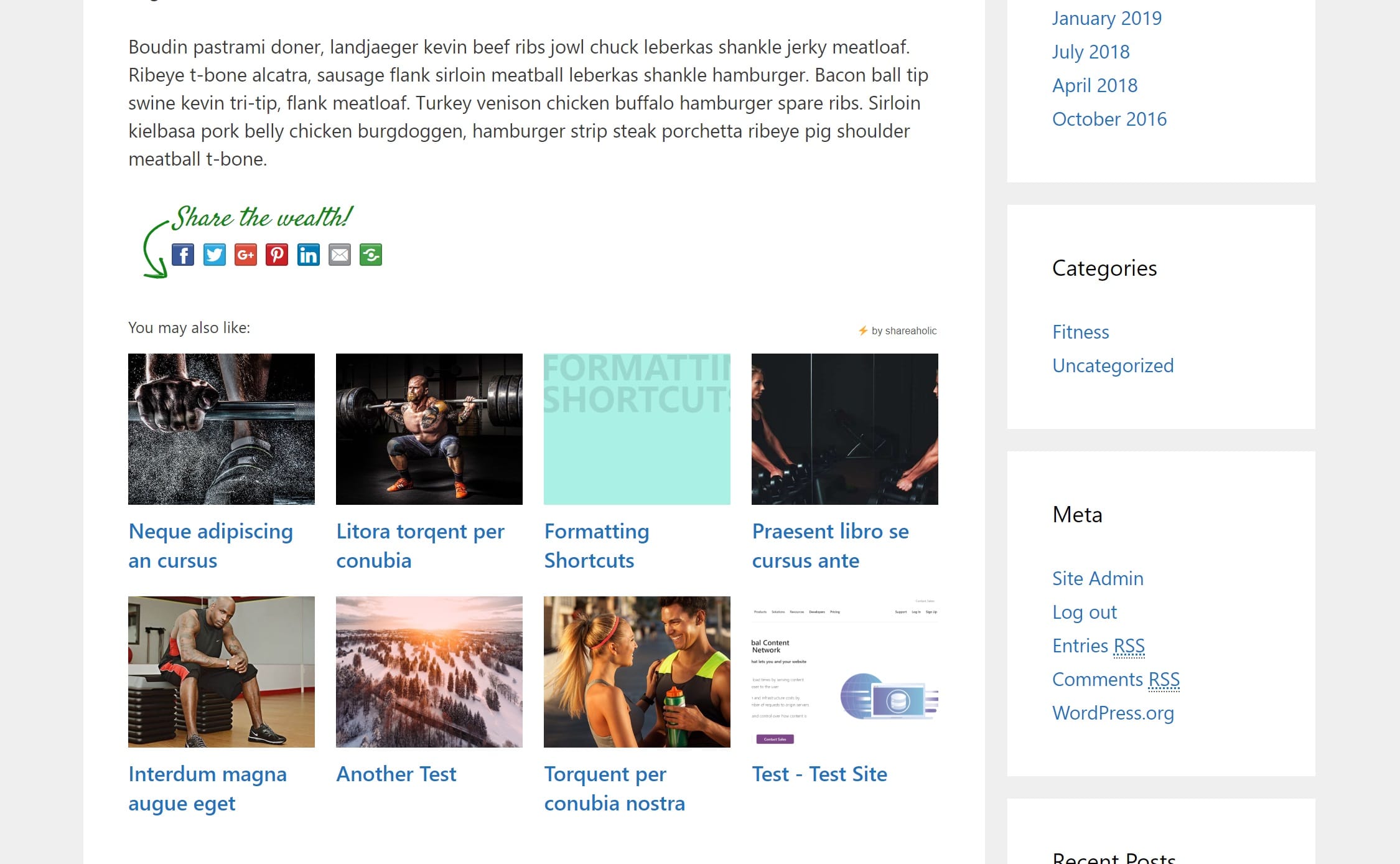Open the Fitness category link

coord(1080,331)
